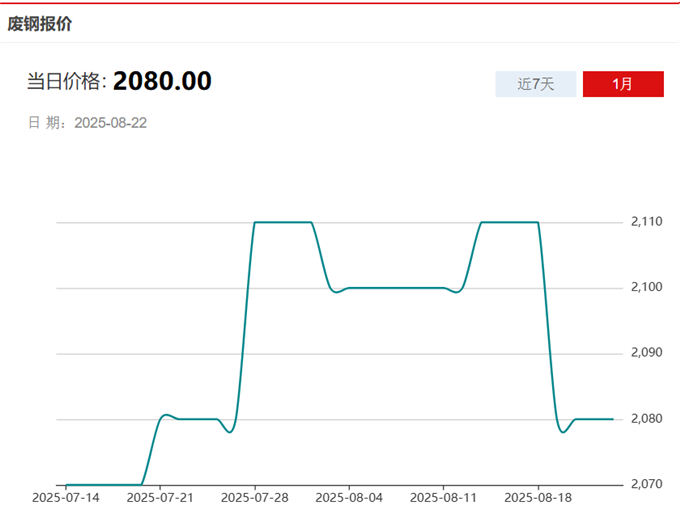Click the 2,070 y-axis label

(x=647, y=484)
